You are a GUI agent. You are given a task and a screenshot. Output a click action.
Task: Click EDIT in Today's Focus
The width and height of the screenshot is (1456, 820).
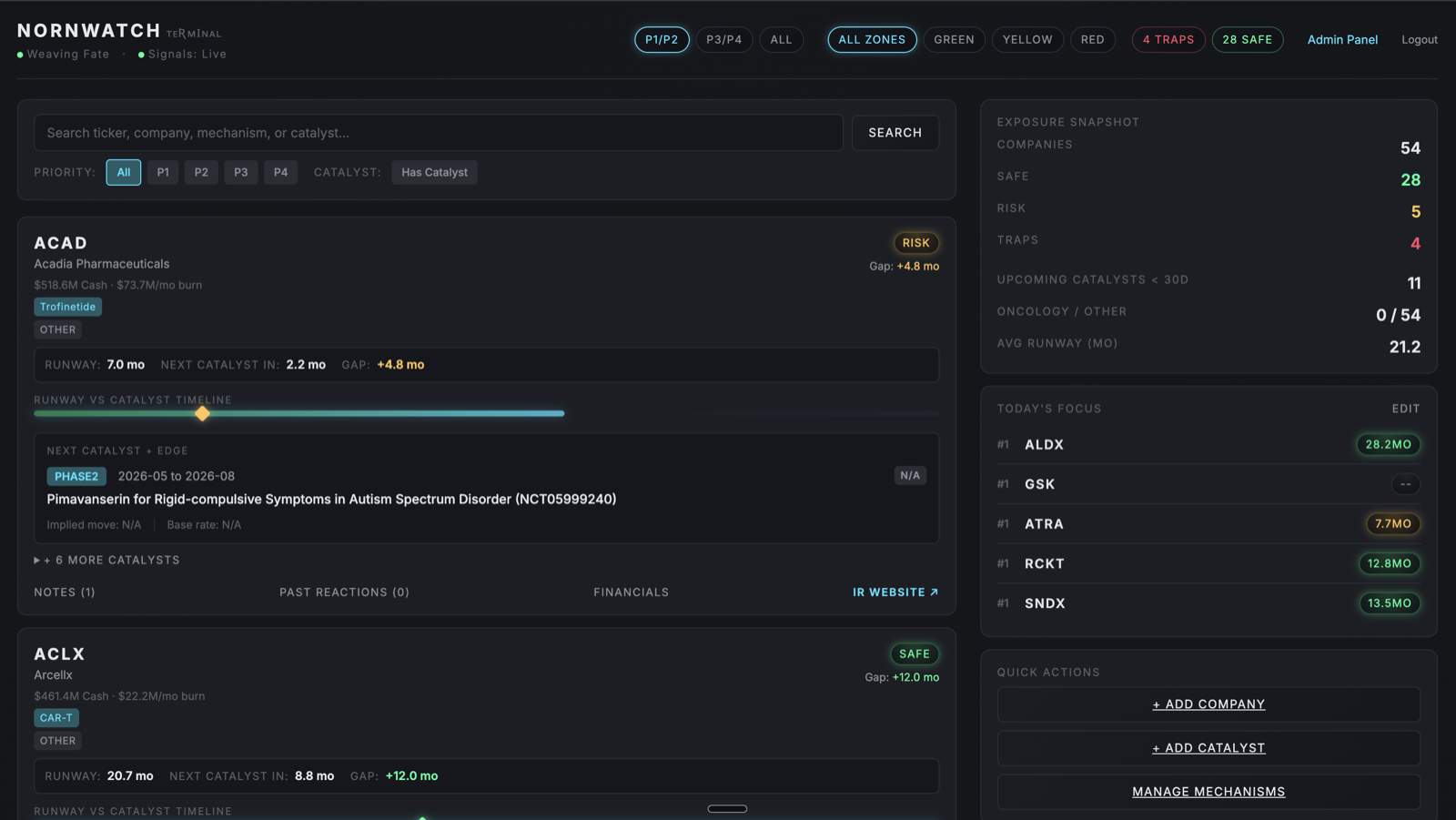(1406, 409)
